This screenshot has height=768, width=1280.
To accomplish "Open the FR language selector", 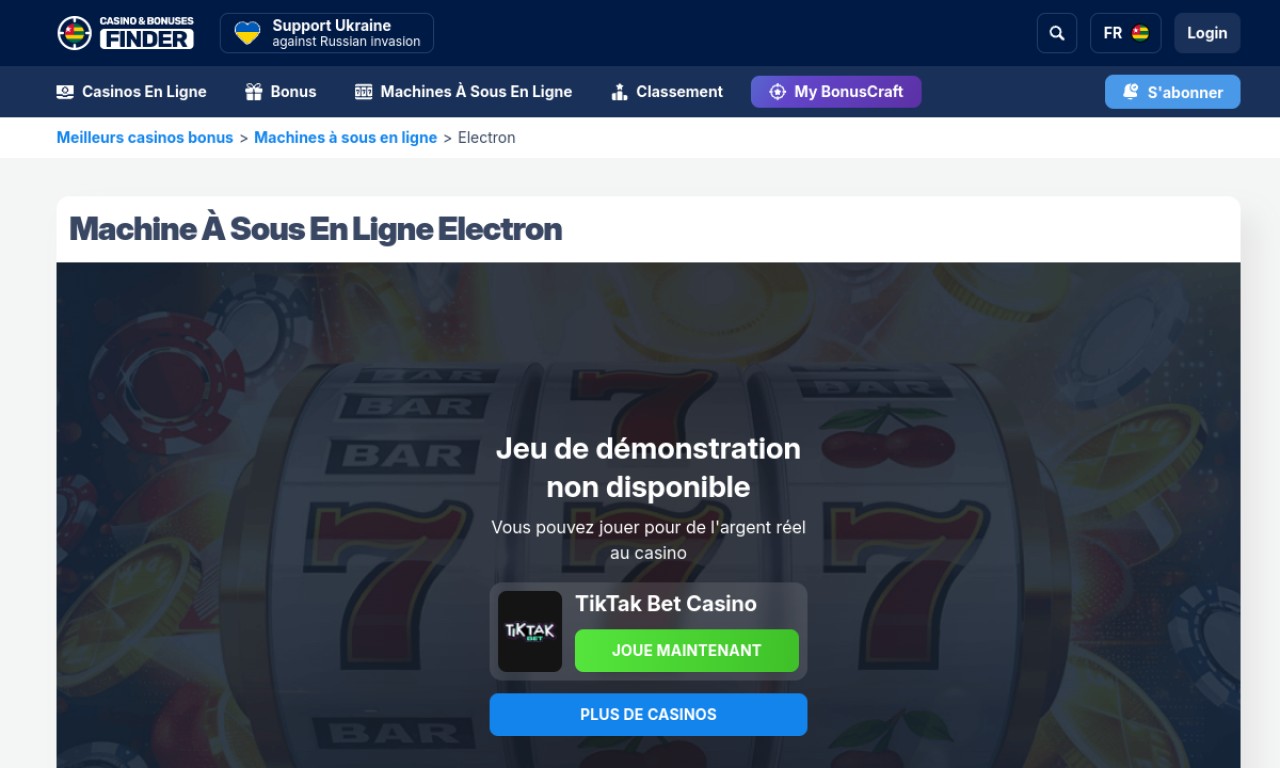I will click(x=1126, y=33).
